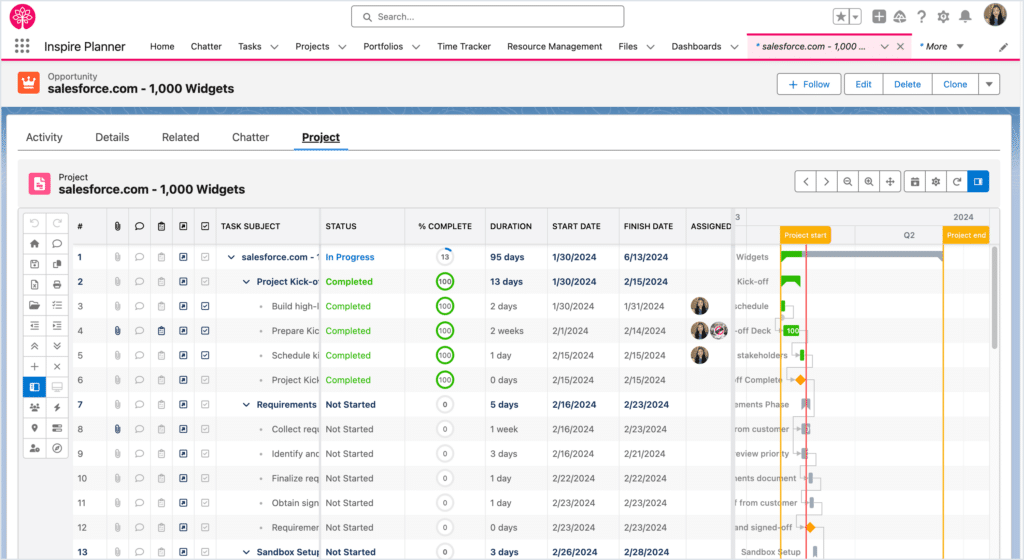Click the lightning bolt icon

(x=57, y=407)
